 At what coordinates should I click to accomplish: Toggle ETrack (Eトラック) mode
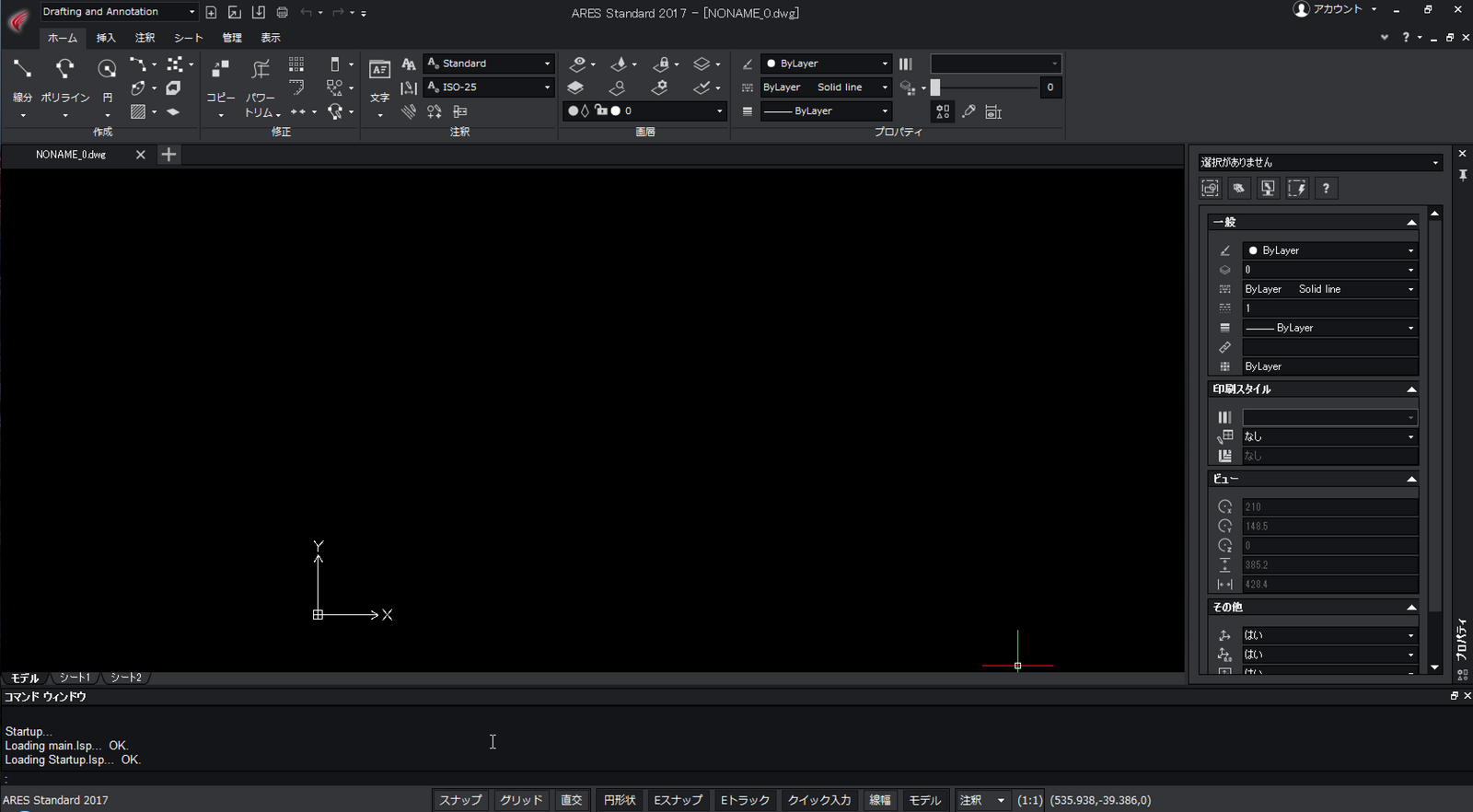pos(745,800)
